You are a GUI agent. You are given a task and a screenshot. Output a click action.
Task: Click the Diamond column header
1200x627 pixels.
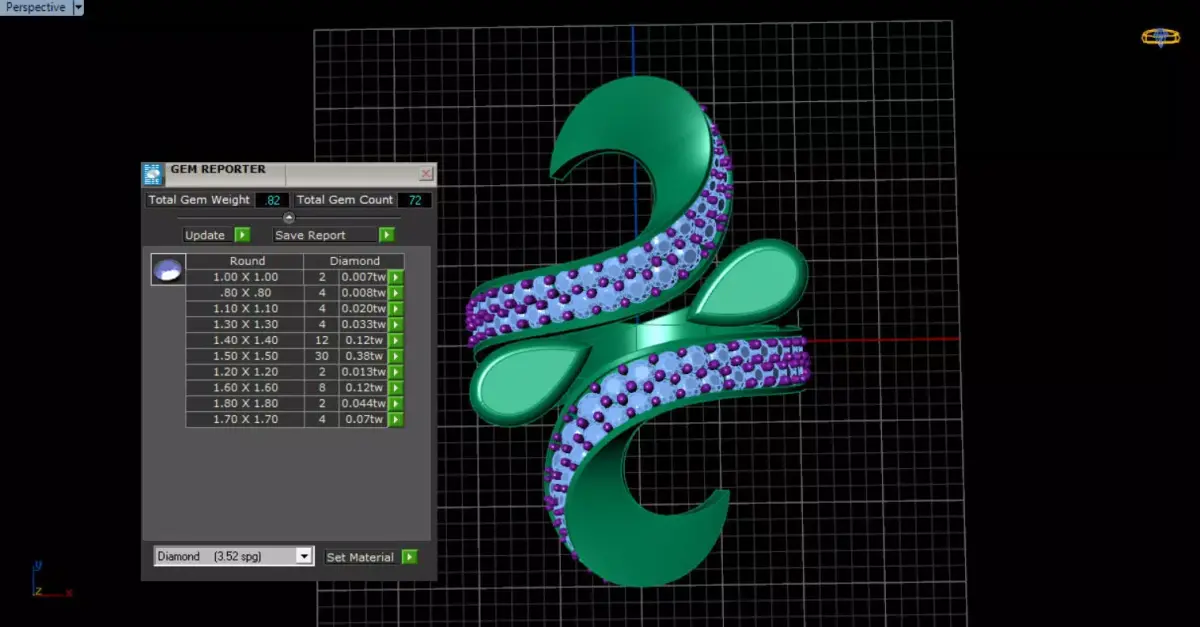(355, 261)
